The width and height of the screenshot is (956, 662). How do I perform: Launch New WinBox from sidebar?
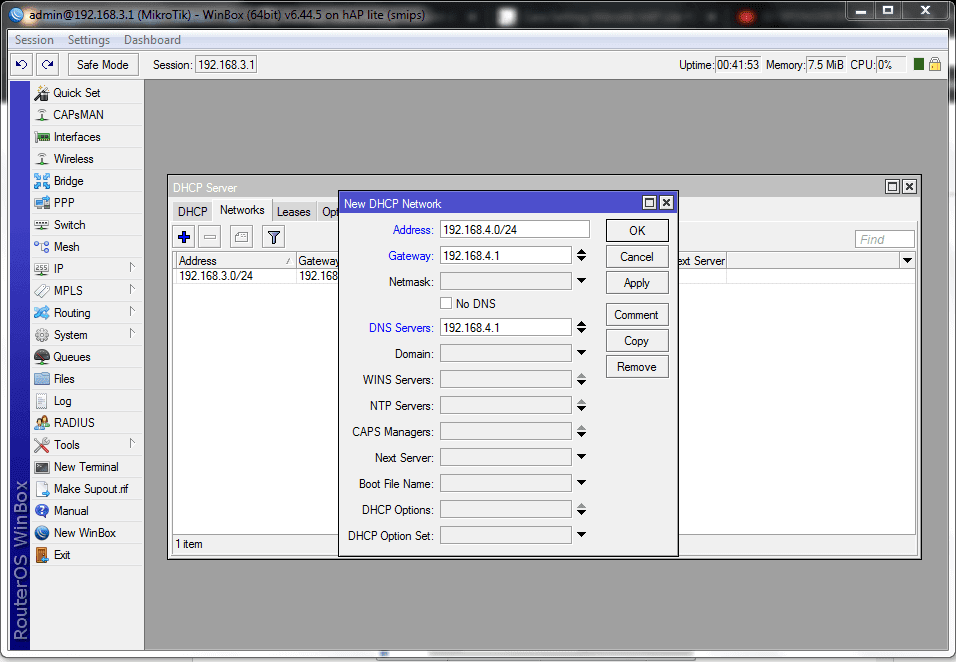point(87,532)
